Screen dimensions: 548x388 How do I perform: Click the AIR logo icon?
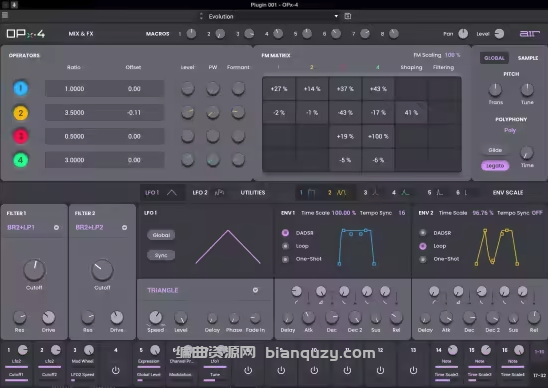click(x=529, y=34)
